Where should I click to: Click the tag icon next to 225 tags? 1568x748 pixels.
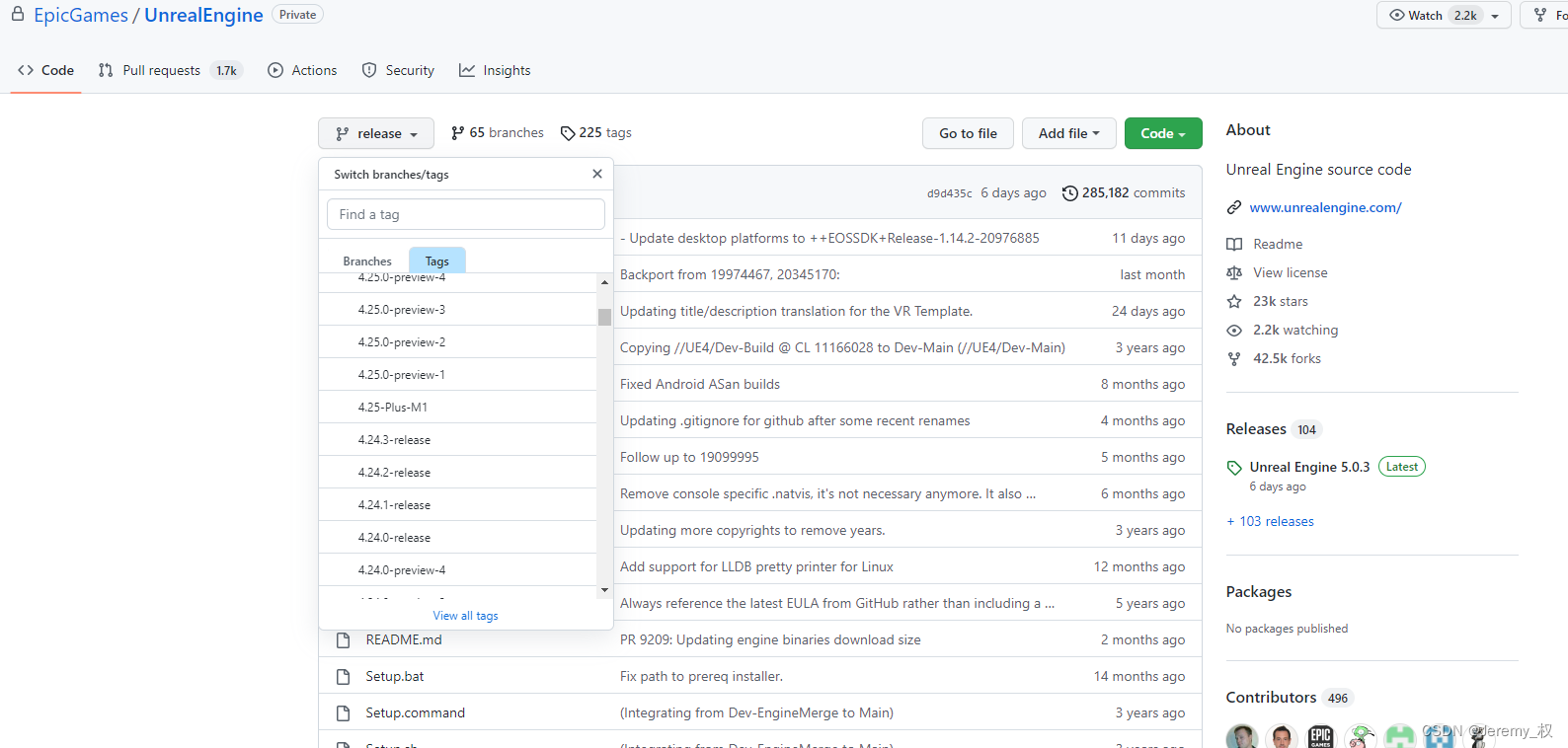pyautogui.click(x=568, y=133)
